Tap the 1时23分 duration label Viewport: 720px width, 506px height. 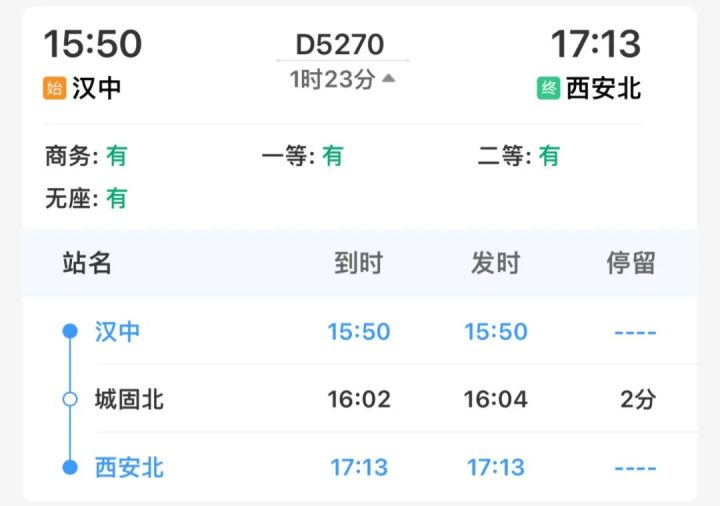331,79
